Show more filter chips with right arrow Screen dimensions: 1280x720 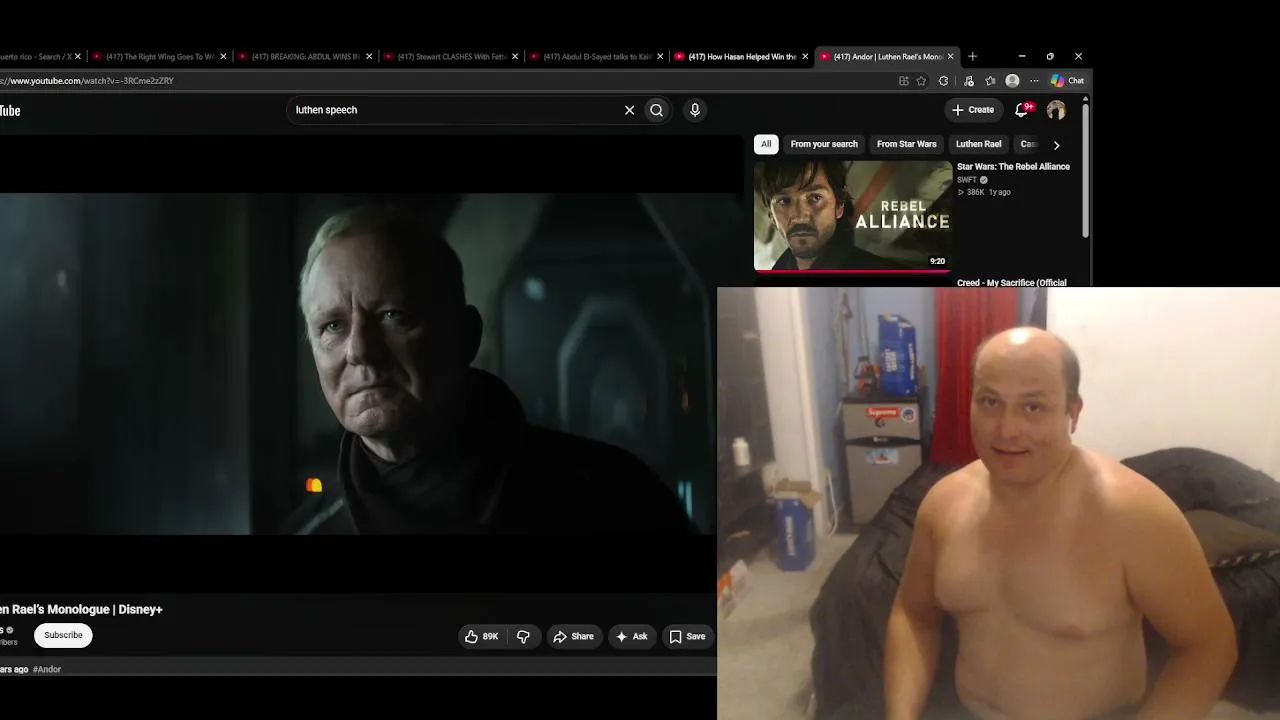click(1056, 145)
